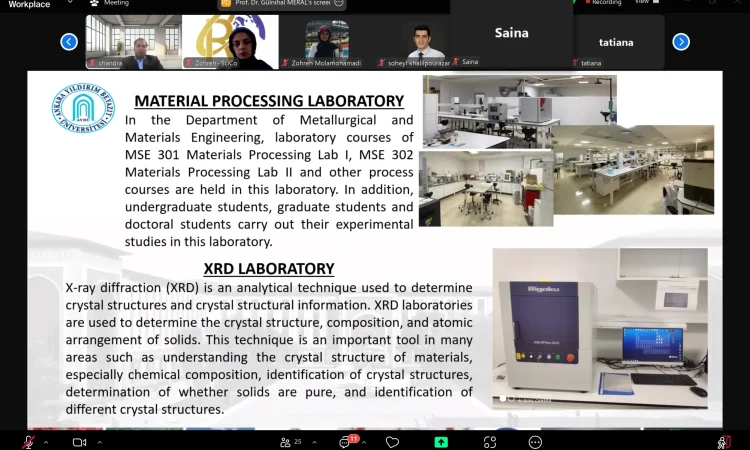
Task: Open chat with 11 unread messages
Action: tap(348, 441)
